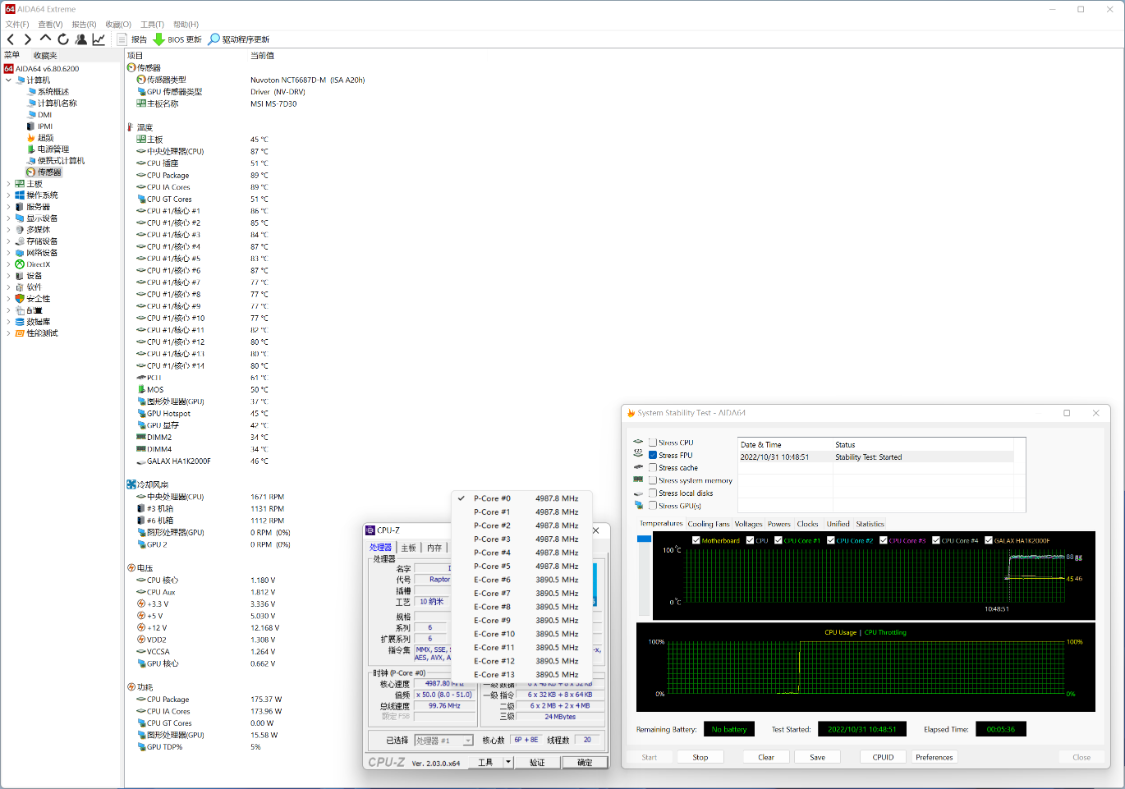The height and width of the screenshot is (789, 1125).
Task: Toggle the CPU Core #1 graph checkbox
Action: (778, 540)
